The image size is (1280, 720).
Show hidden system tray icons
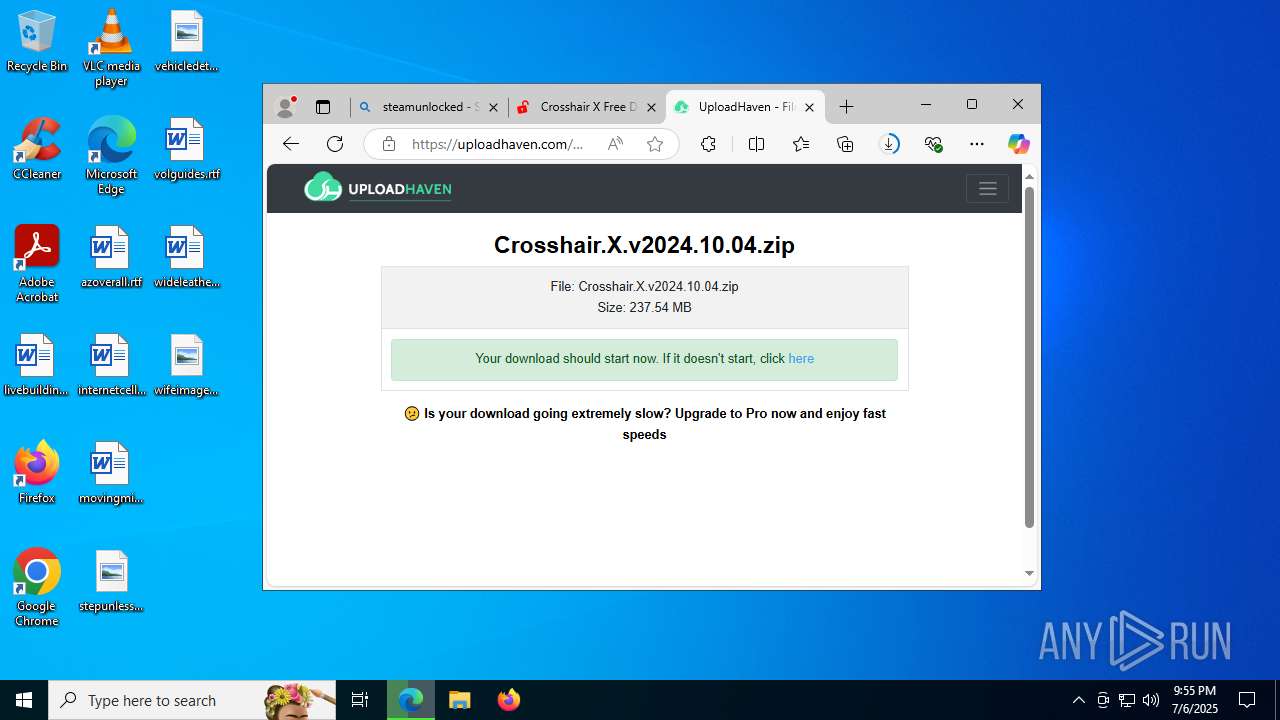pos(1078,700)
